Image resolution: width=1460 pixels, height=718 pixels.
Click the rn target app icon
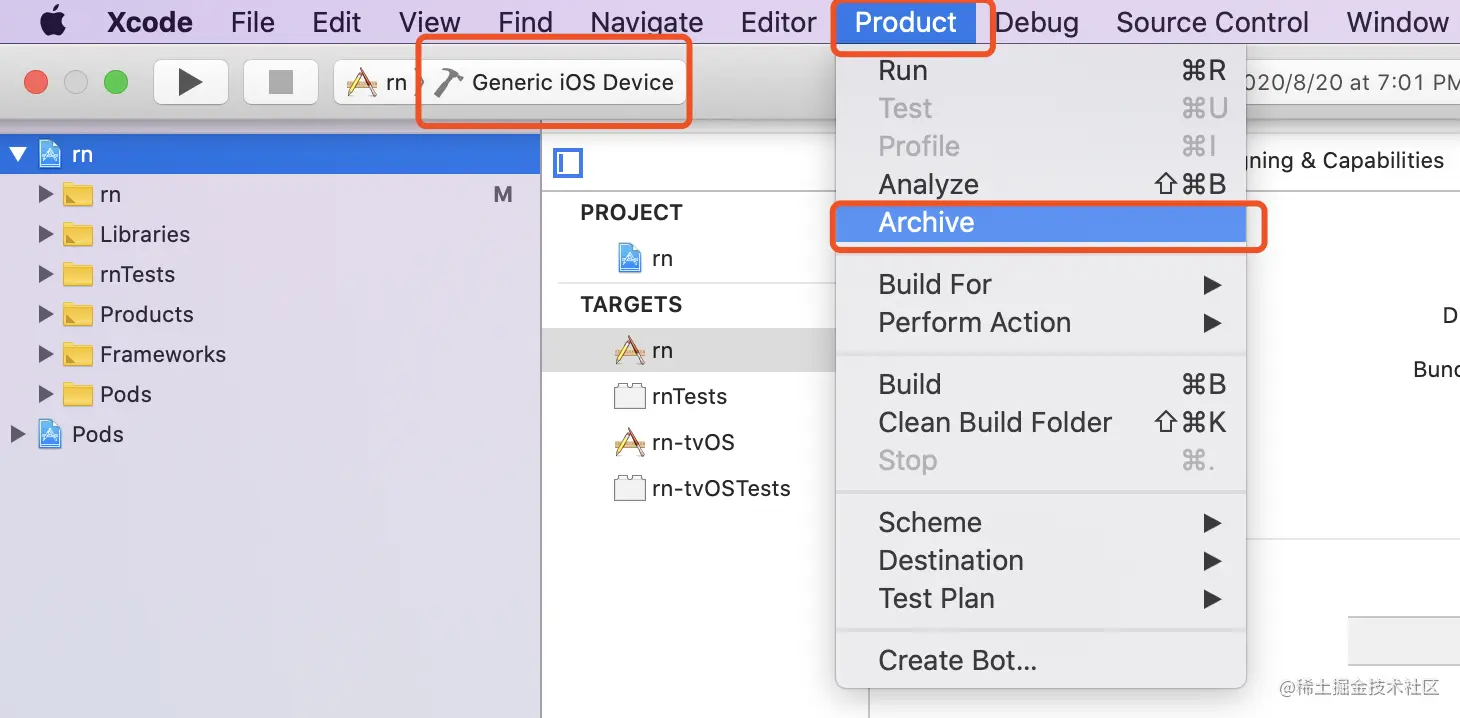pos(629,351)
